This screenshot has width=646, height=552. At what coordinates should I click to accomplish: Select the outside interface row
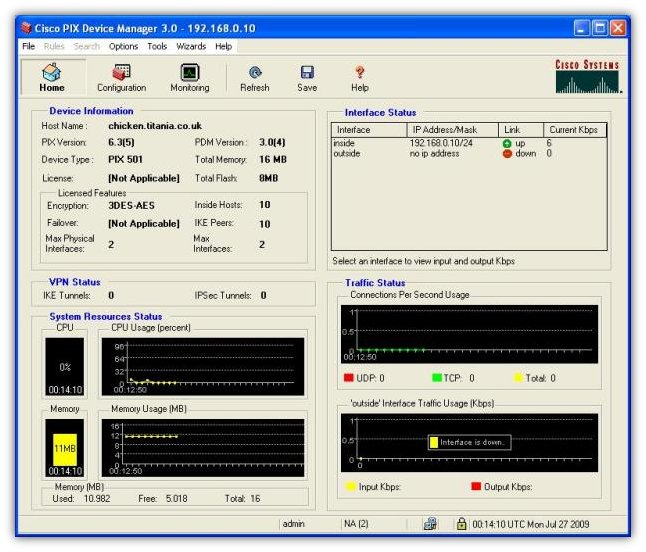click(469, 154)
